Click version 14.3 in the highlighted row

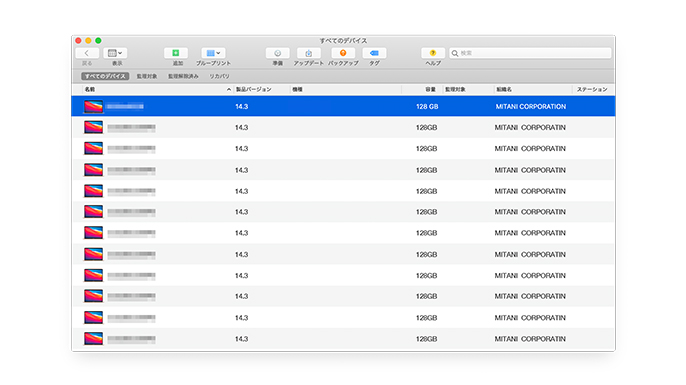(x=242, y=106)
